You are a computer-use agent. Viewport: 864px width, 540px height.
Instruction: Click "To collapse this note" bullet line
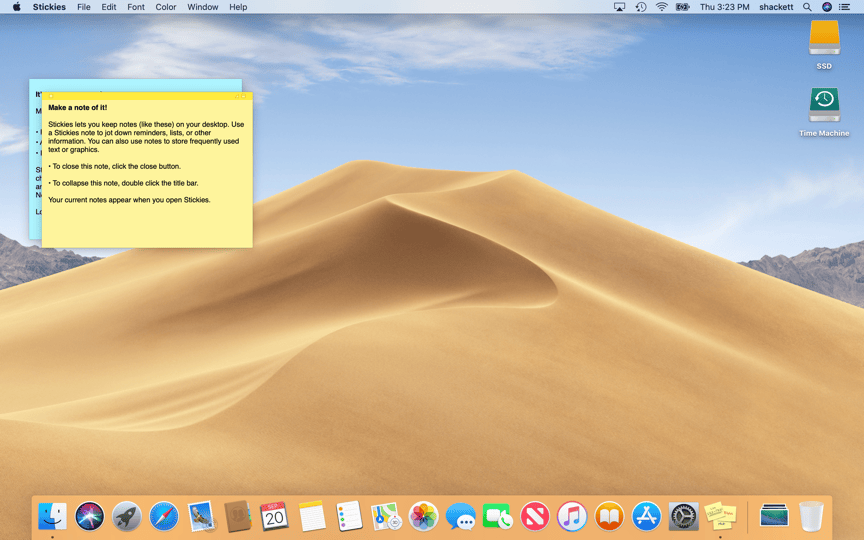click(x=123, y=183)
